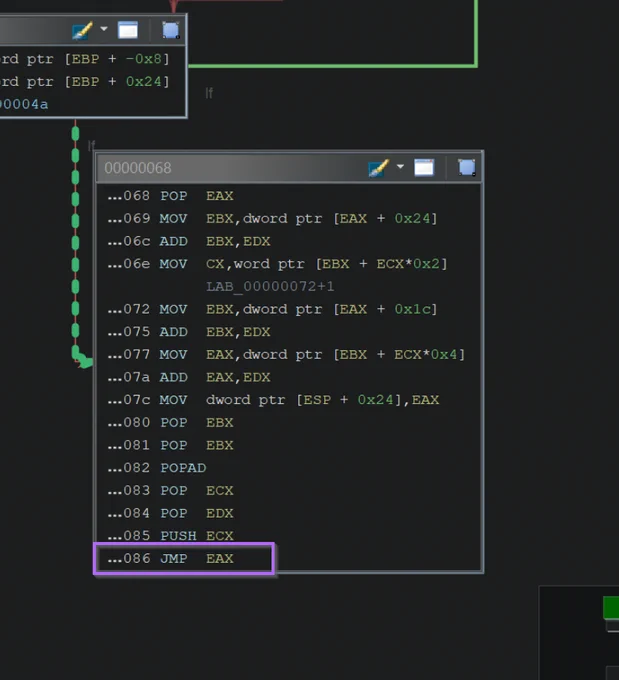
Task: Select the '...075 ADD EBX,EDX' line
Action: [189, 332]
